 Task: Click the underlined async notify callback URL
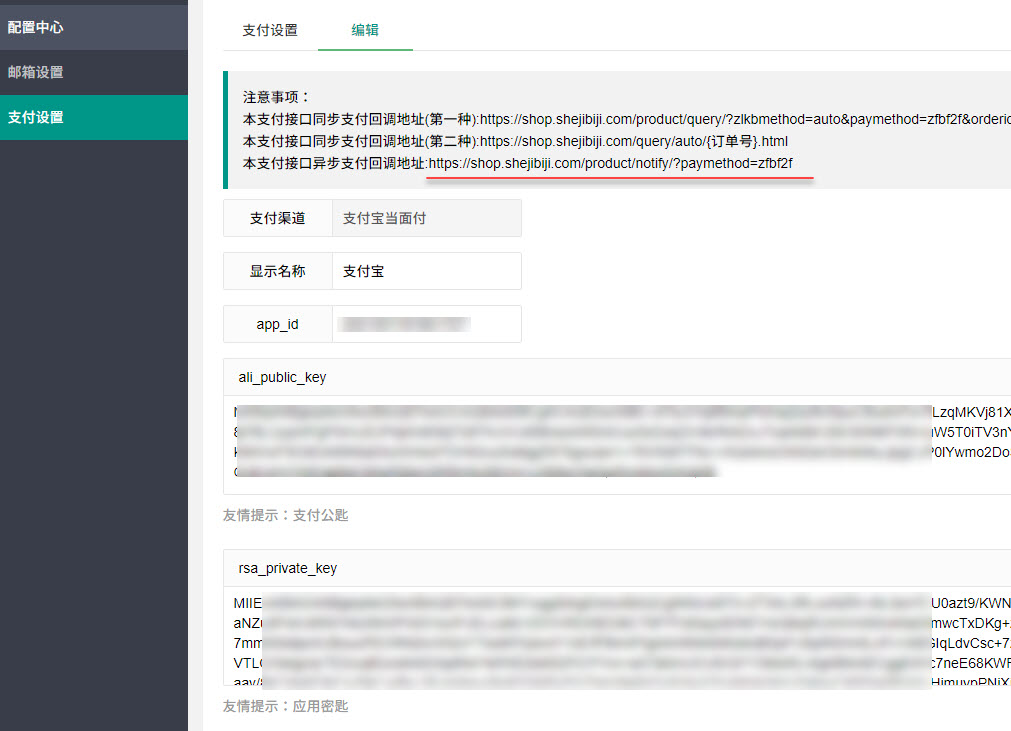point(611,163)
